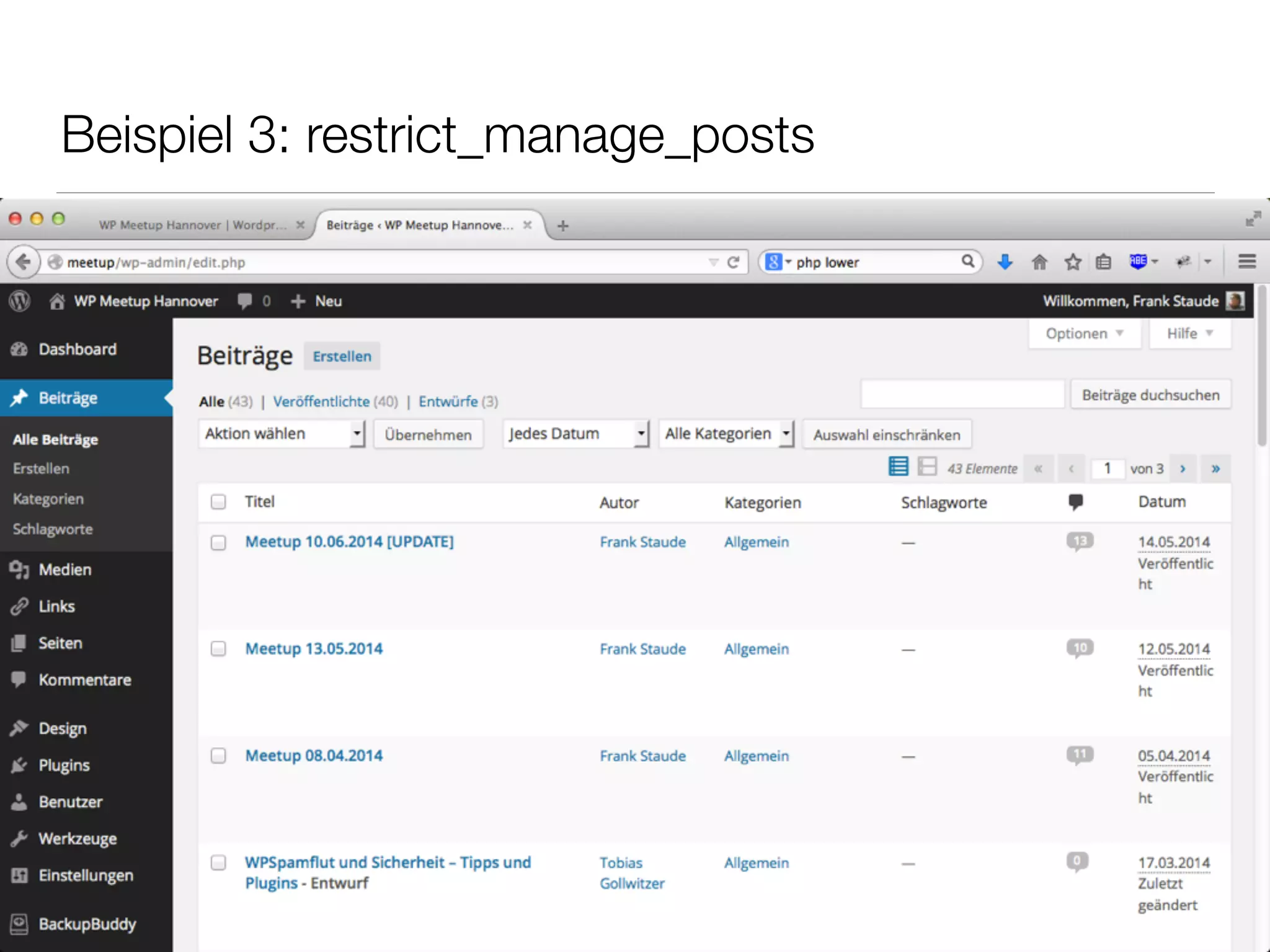This screenshot has height=952, width=1270.
Task: Open Kommentare in the sidebar menu
Action: tap(86, 680)
